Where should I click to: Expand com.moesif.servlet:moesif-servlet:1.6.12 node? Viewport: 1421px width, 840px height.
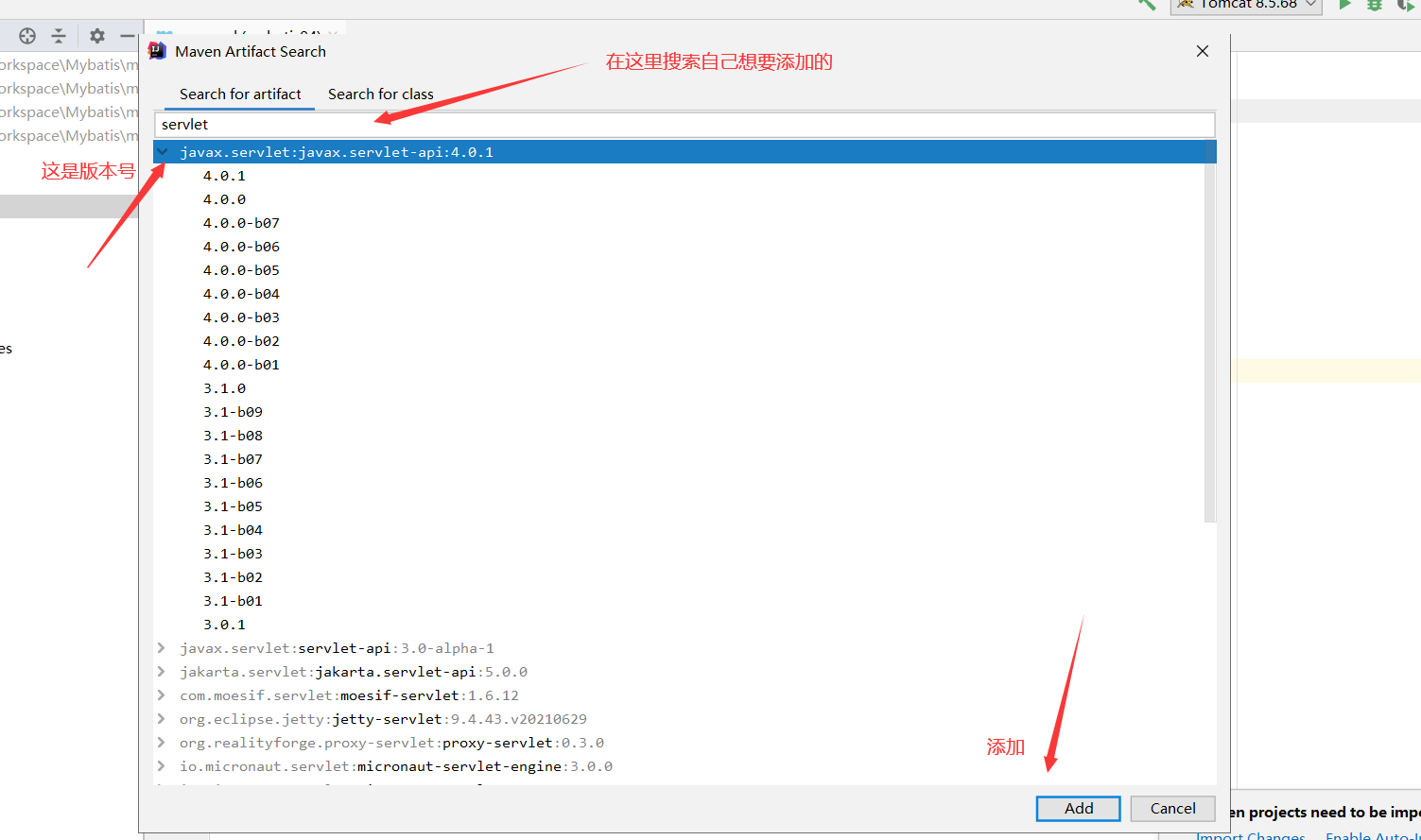pyautogui.click(x=162, y=695)
